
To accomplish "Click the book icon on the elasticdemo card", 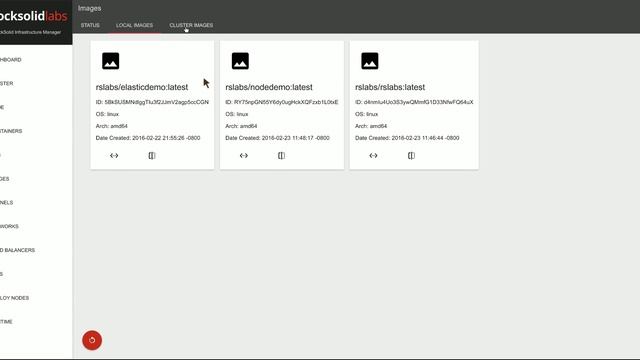I will pyautogui.click(x=152, y=156).
